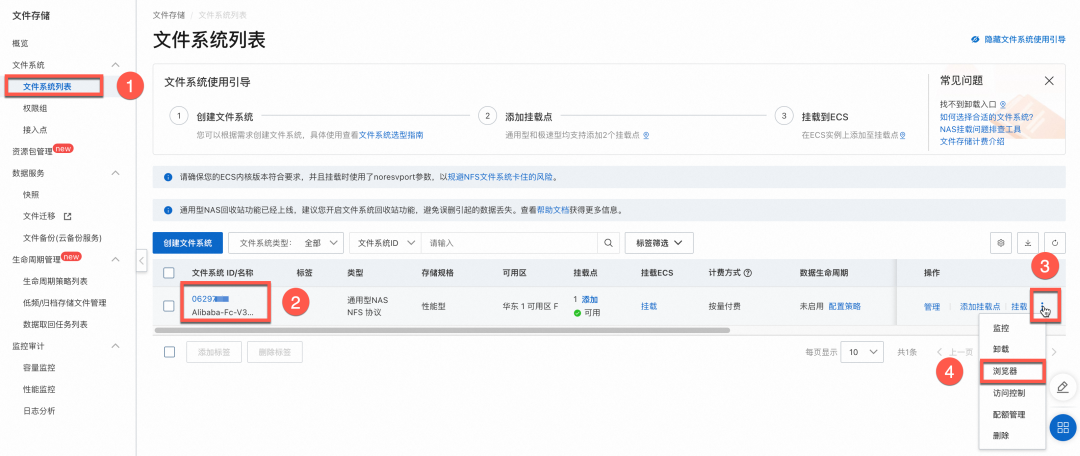
Task: Click the edit pencil floating icon
Action: 1064,386
